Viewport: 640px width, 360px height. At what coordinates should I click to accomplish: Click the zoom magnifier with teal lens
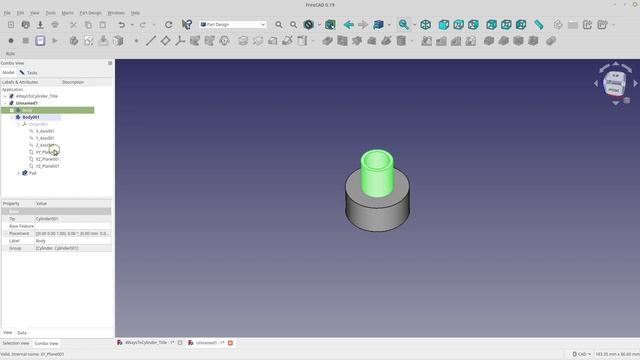pos(404,24)
